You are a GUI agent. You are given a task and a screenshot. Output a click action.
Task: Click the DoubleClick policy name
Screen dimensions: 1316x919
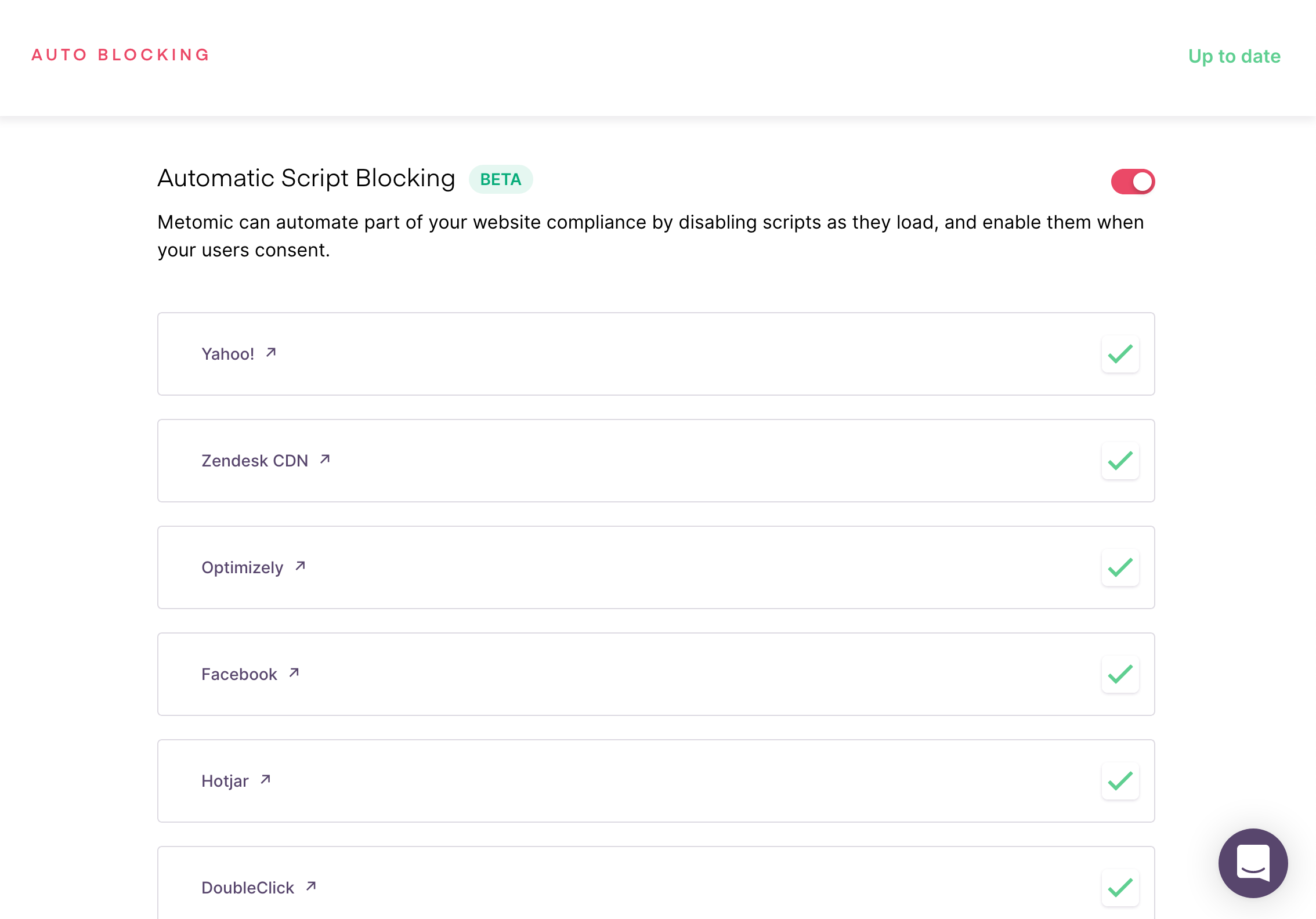248,888
